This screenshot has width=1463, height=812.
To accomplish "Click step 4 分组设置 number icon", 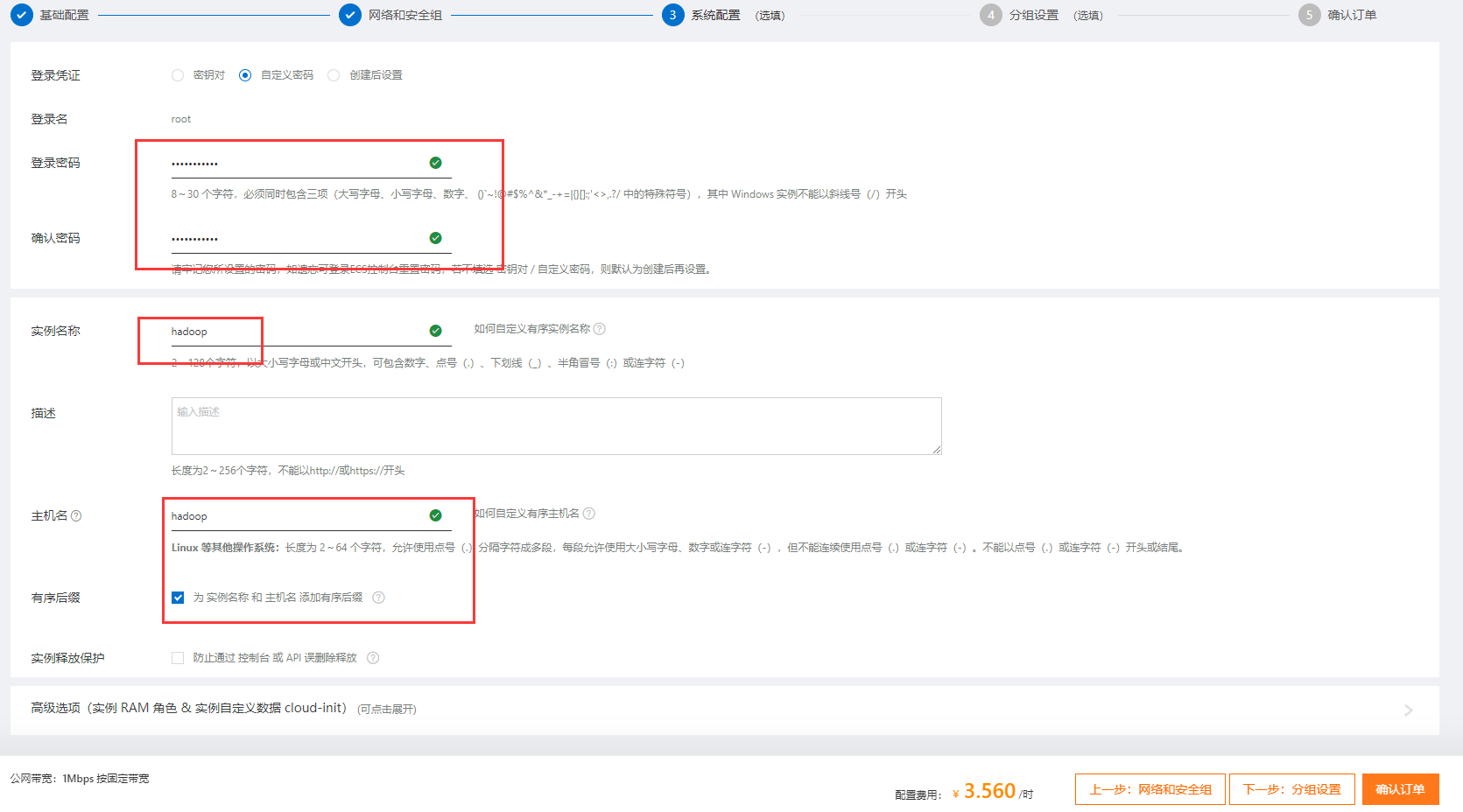I will coord(990,15).
